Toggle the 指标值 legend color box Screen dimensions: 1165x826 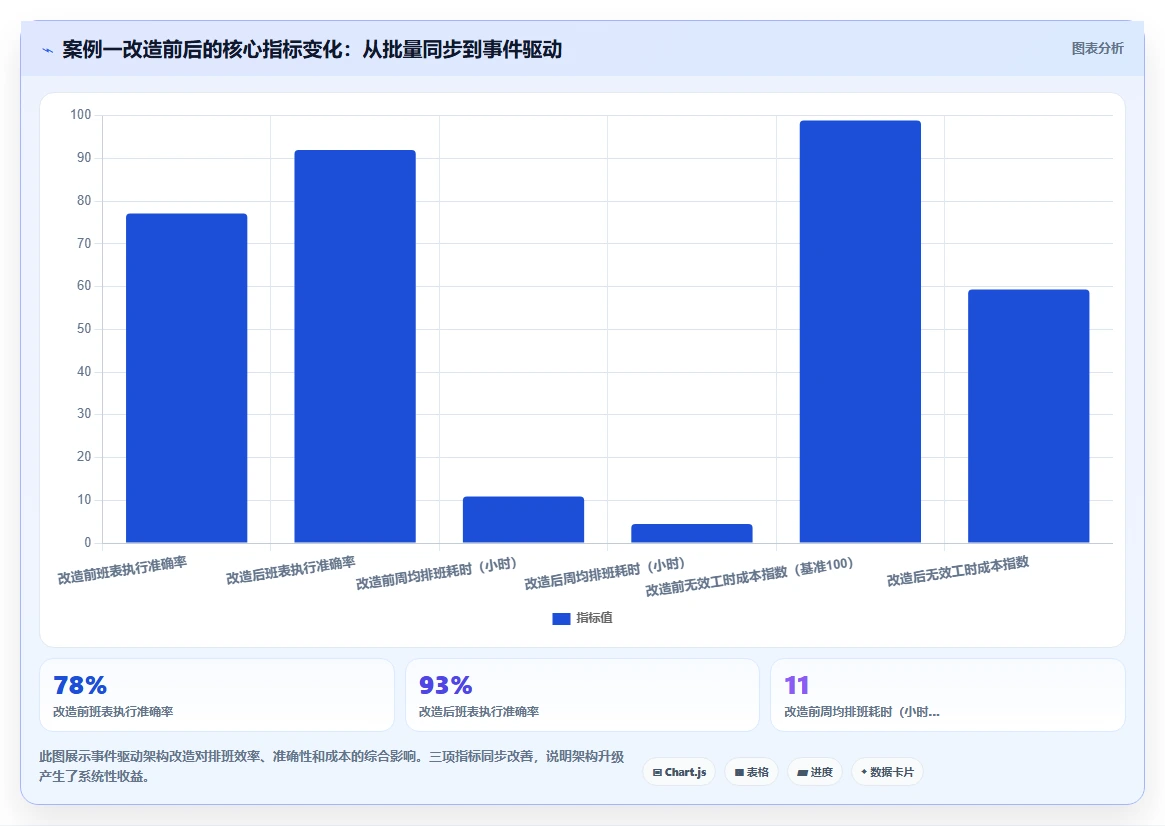click(x=561, y=618)
